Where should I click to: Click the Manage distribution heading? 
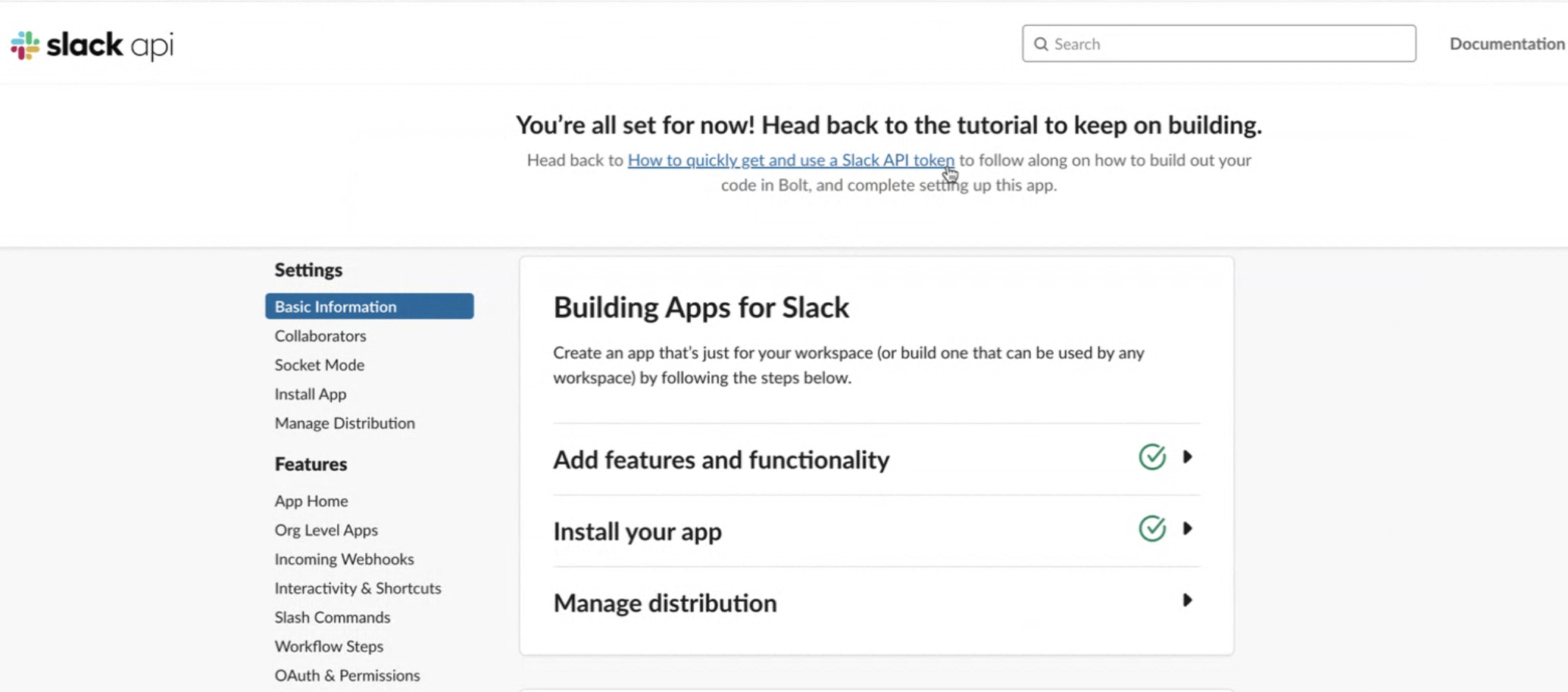click(665, 603)
